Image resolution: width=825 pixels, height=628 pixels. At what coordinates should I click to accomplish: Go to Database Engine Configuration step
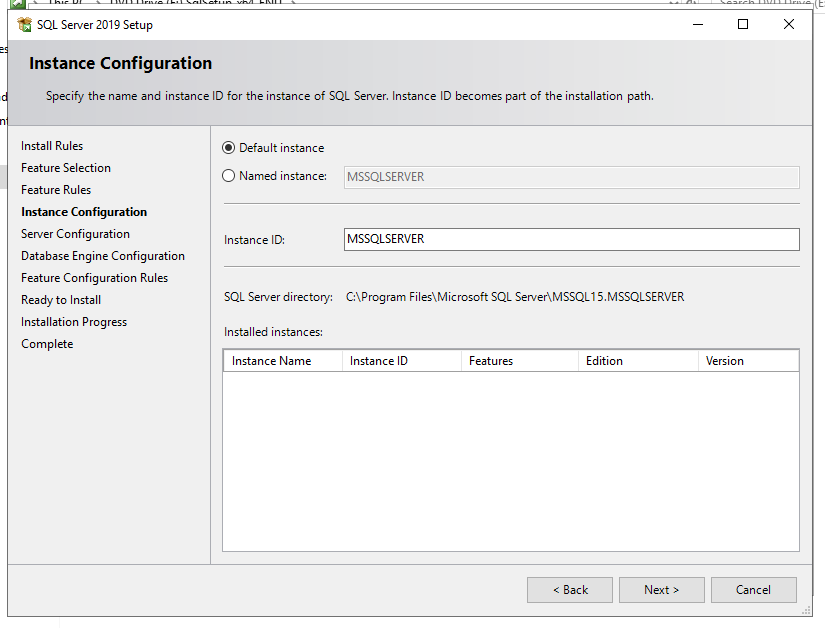[103, 256]
